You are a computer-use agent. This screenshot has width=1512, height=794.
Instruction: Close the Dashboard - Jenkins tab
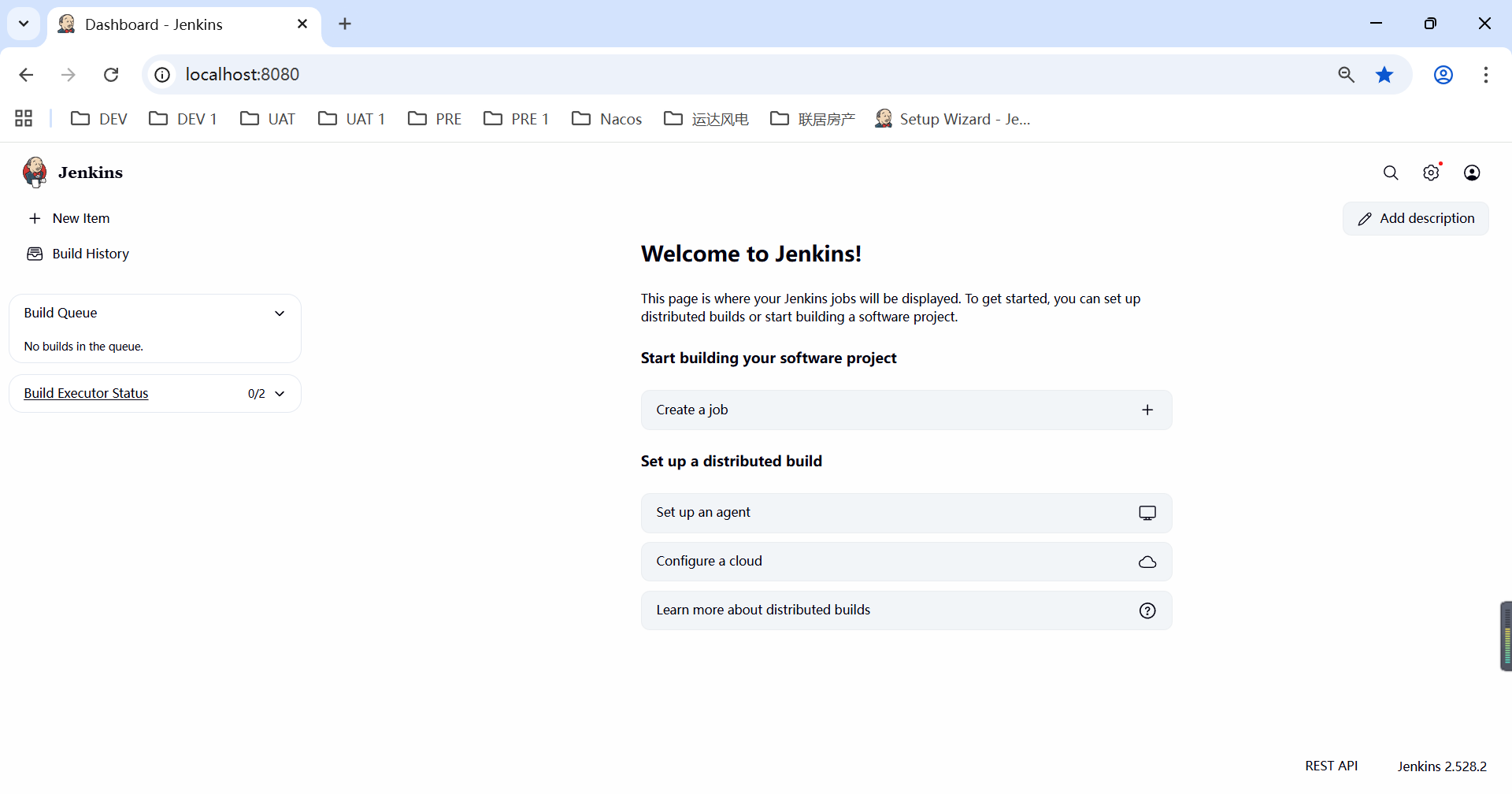pos(302,24)
